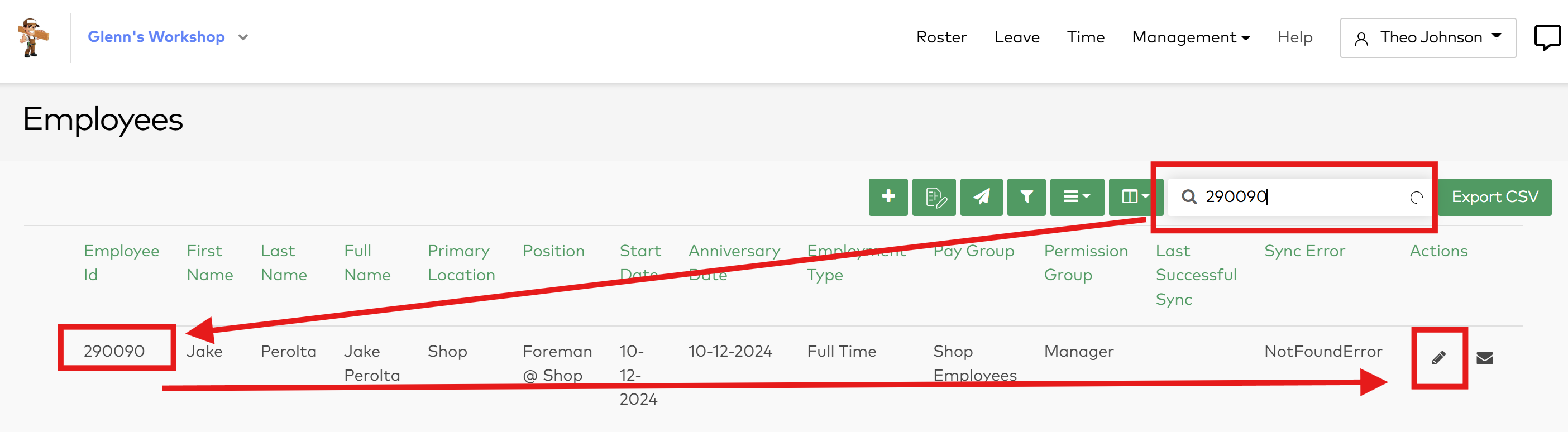The image size is (1568, 432).
Task: Click the Glenn's Workshop carpenter logo
Action: pyautogui.click(x=33, y=38)
